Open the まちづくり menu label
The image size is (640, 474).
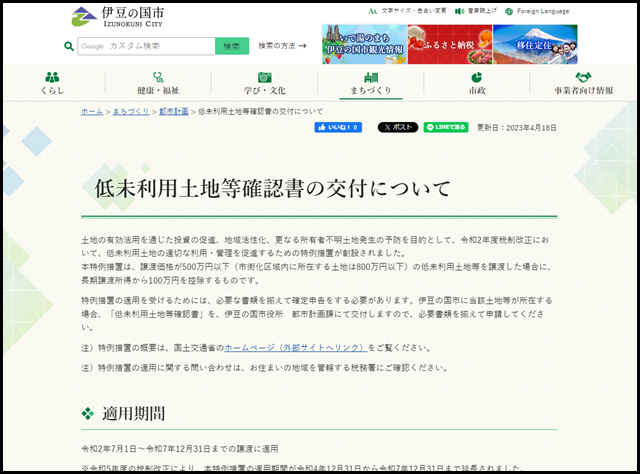click(x=371, y=90)
